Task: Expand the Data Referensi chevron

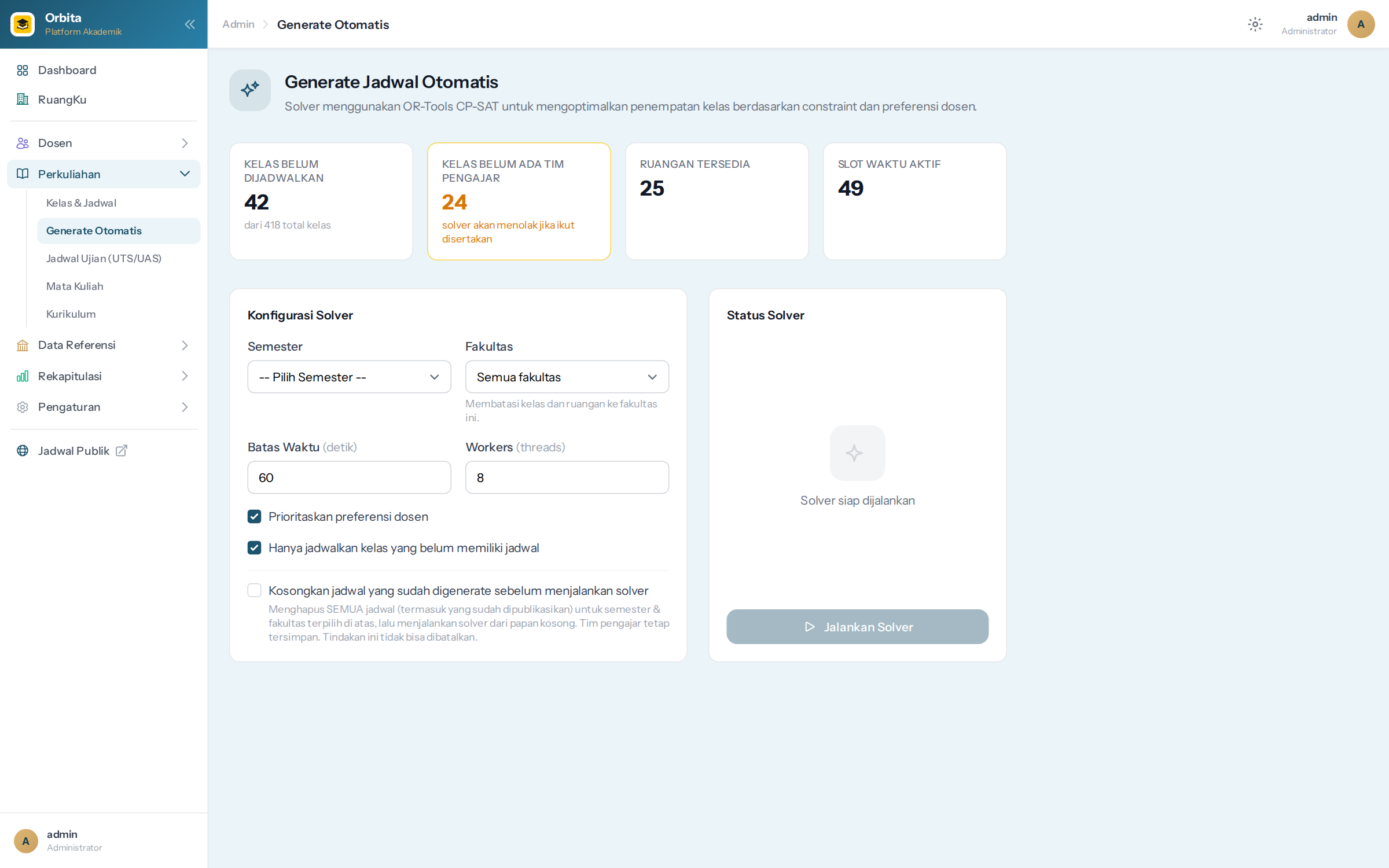Action: point(185,345)
